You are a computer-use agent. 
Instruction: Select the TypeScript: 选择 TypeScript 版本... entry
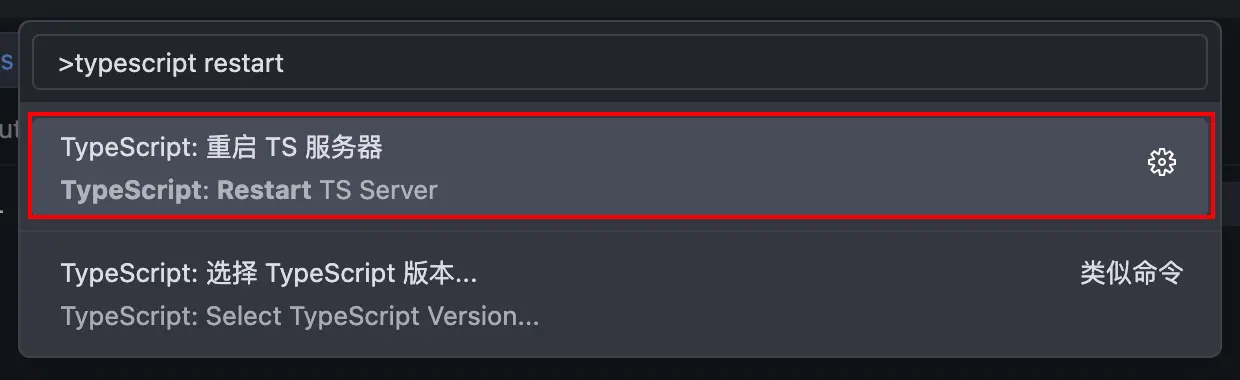coord(620,294)
